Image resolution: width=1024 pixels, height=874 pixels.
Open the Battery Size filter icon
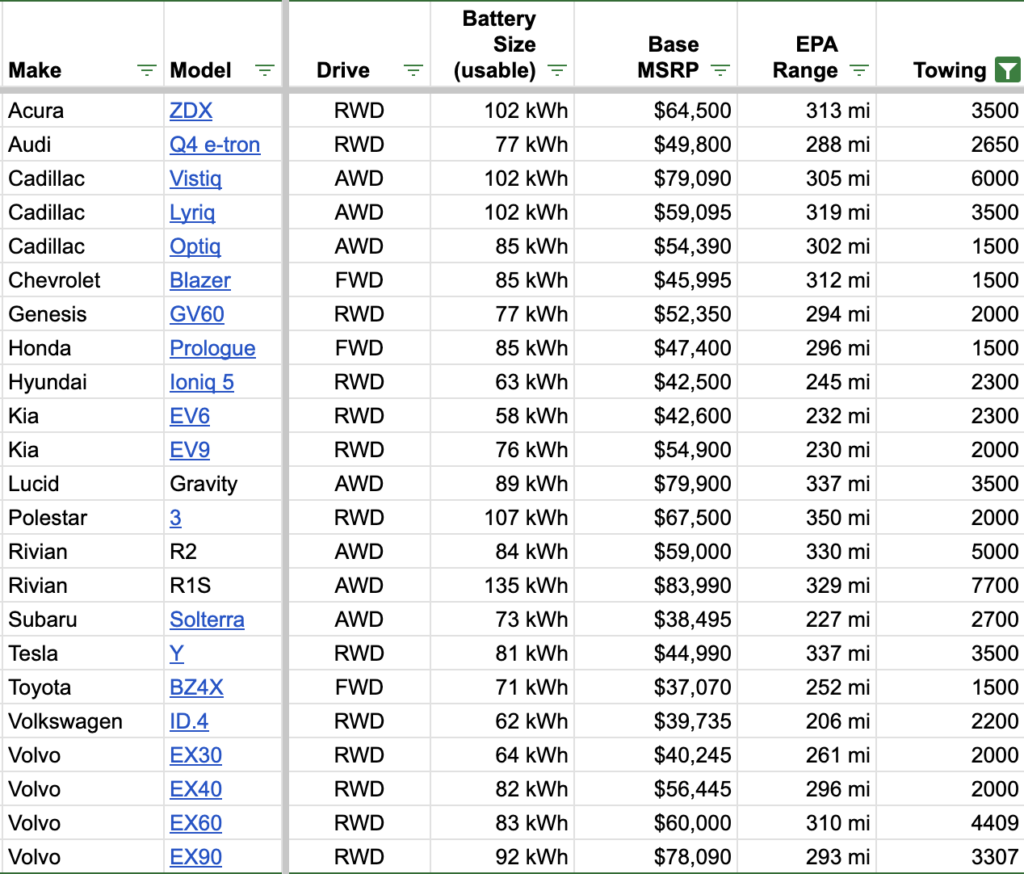(557, 70)
